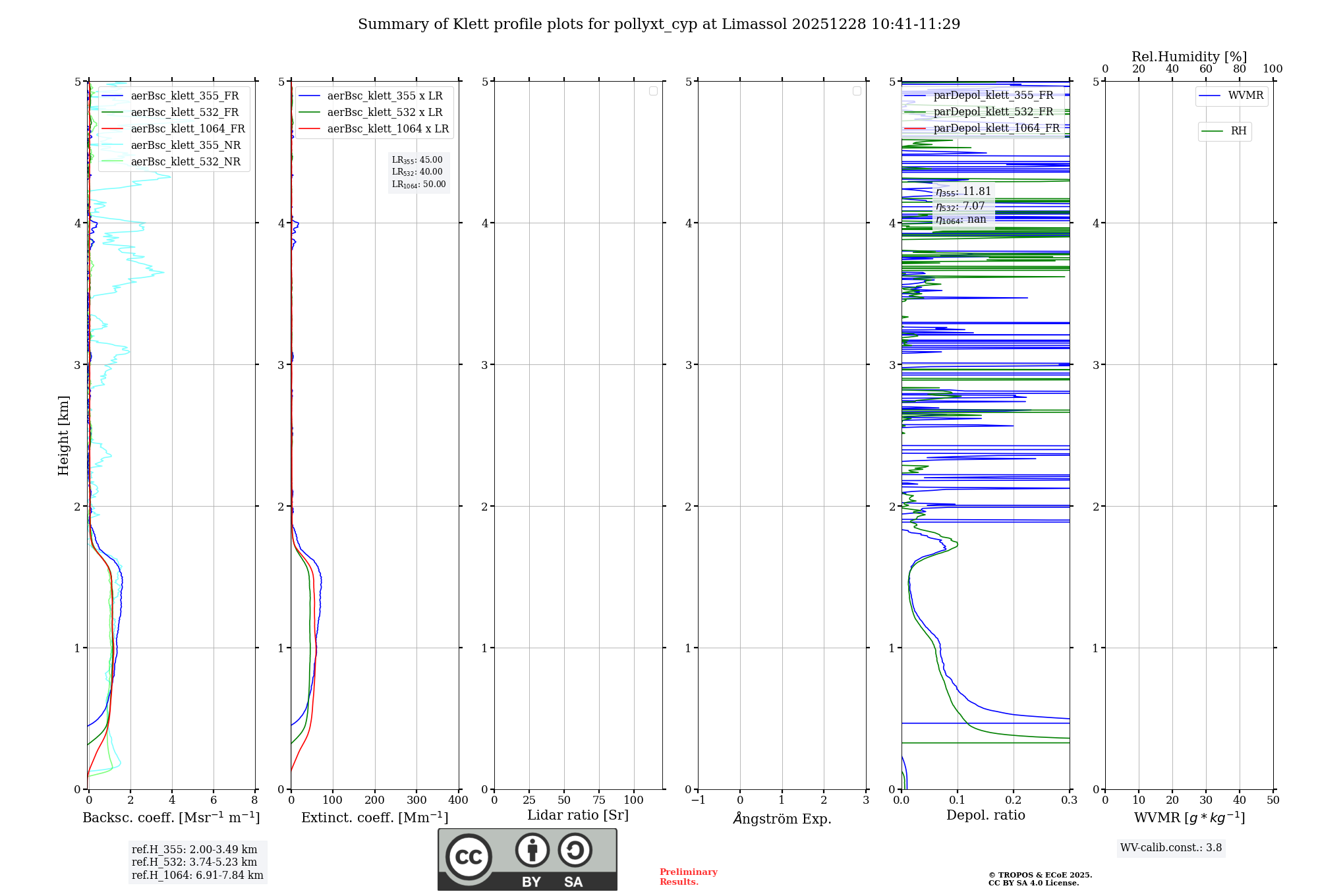Click the aerBsc_klett_532 x LR legend label

click(385, 113)
